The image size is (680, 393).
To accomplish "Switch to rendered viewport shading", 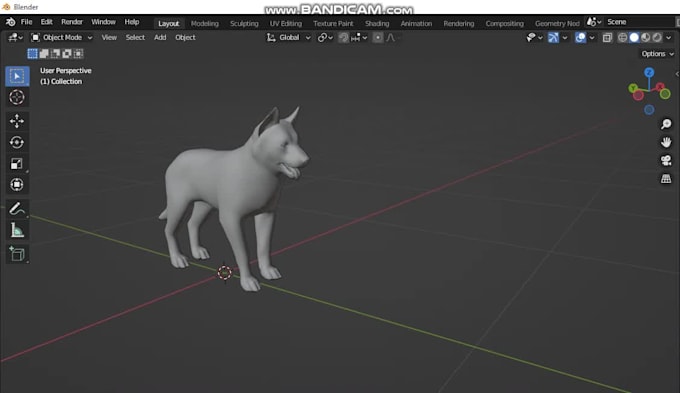I will [x=657, y=38].
